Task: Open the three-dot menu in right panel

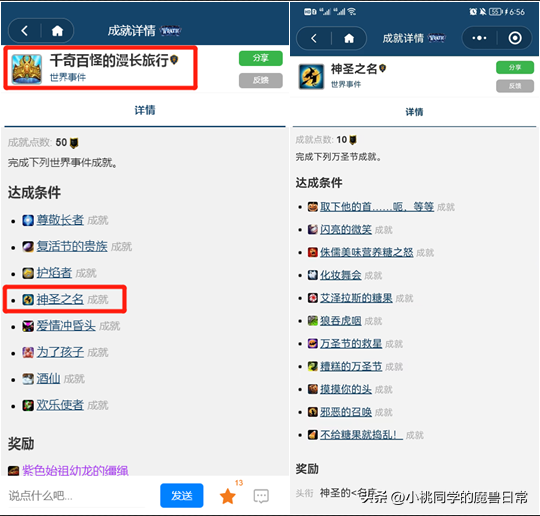Action: point(479,38)
